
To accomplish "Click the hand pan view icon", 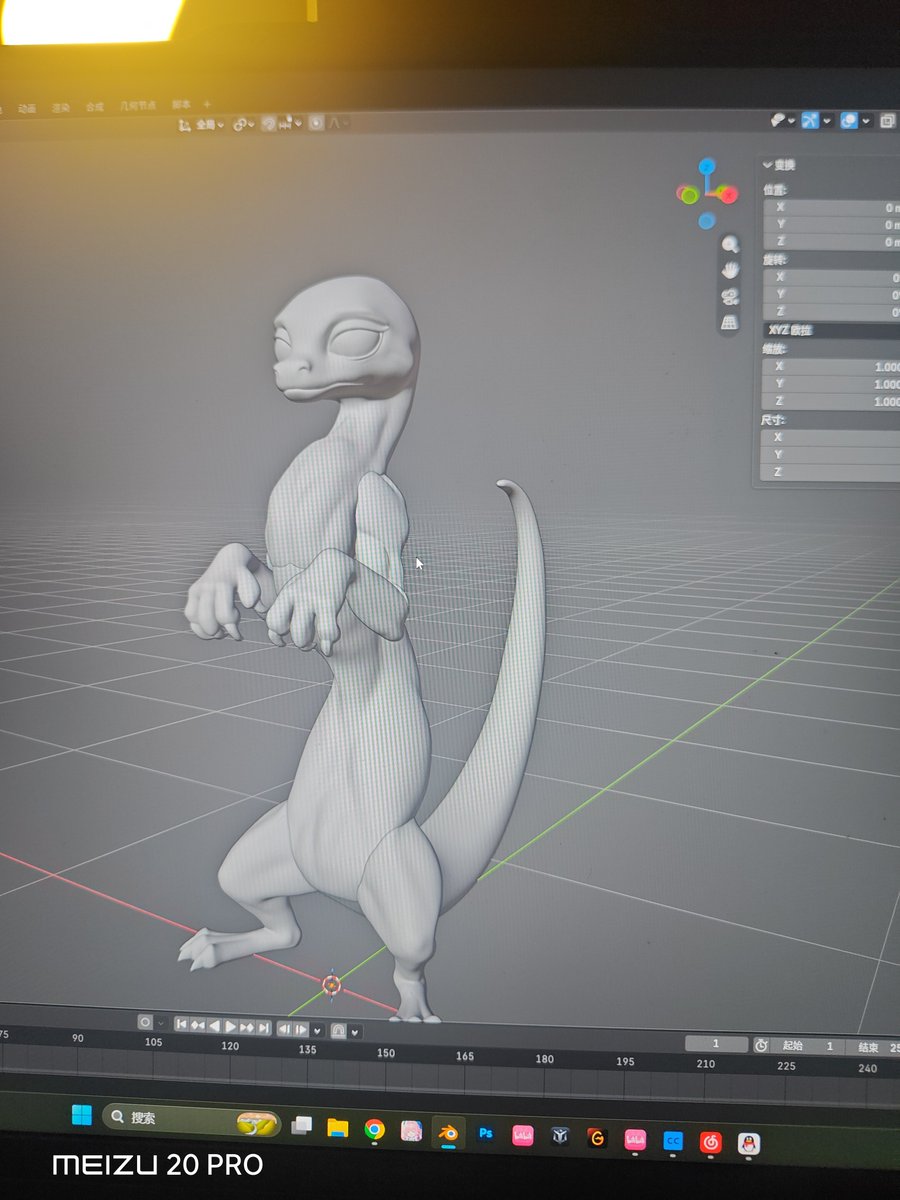I will pos(731,270).
